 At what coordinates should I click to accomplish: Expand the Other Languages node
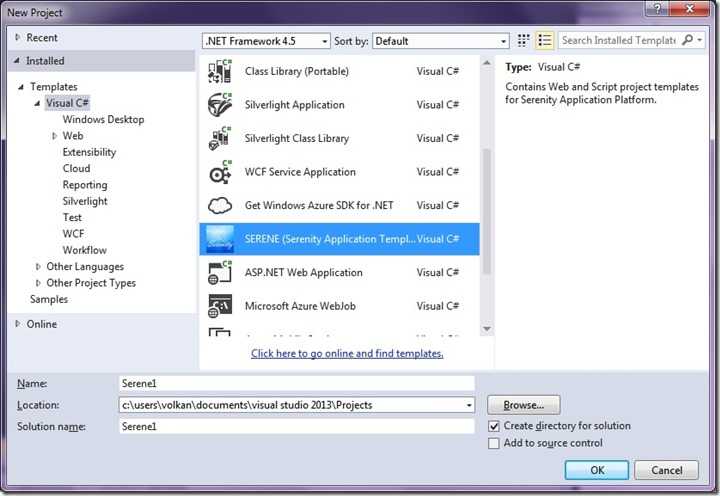(x=38, y=266)
